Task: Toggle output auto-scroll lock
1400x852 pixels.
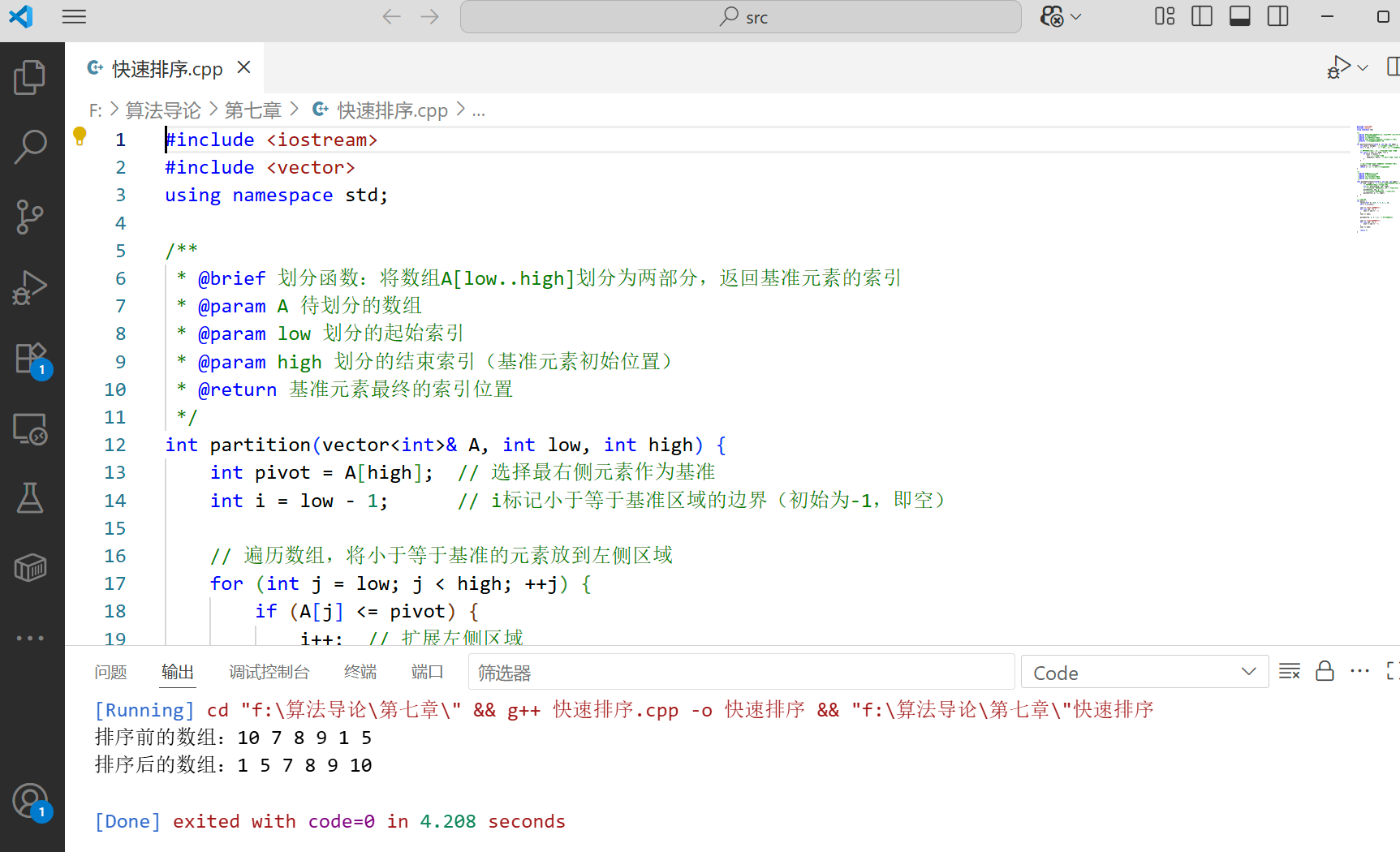Action: pyautogui.click(x=1325, y=671)
